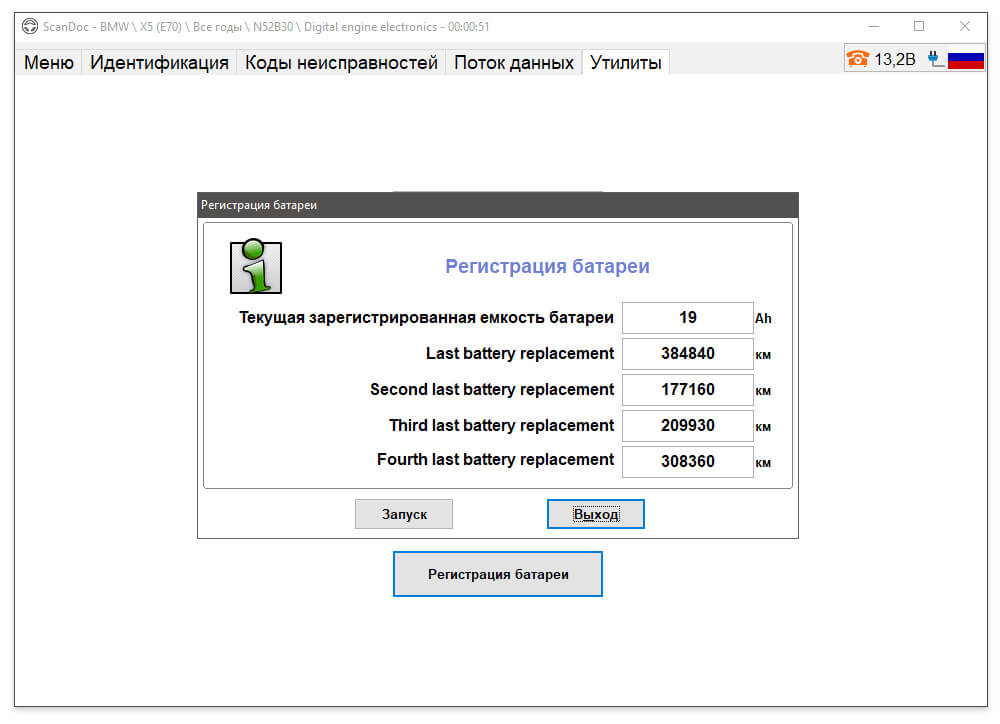1000x724 pixels.
Task: Click the ScanDoc steering wheel app icon
Action: tap(29, 27)
